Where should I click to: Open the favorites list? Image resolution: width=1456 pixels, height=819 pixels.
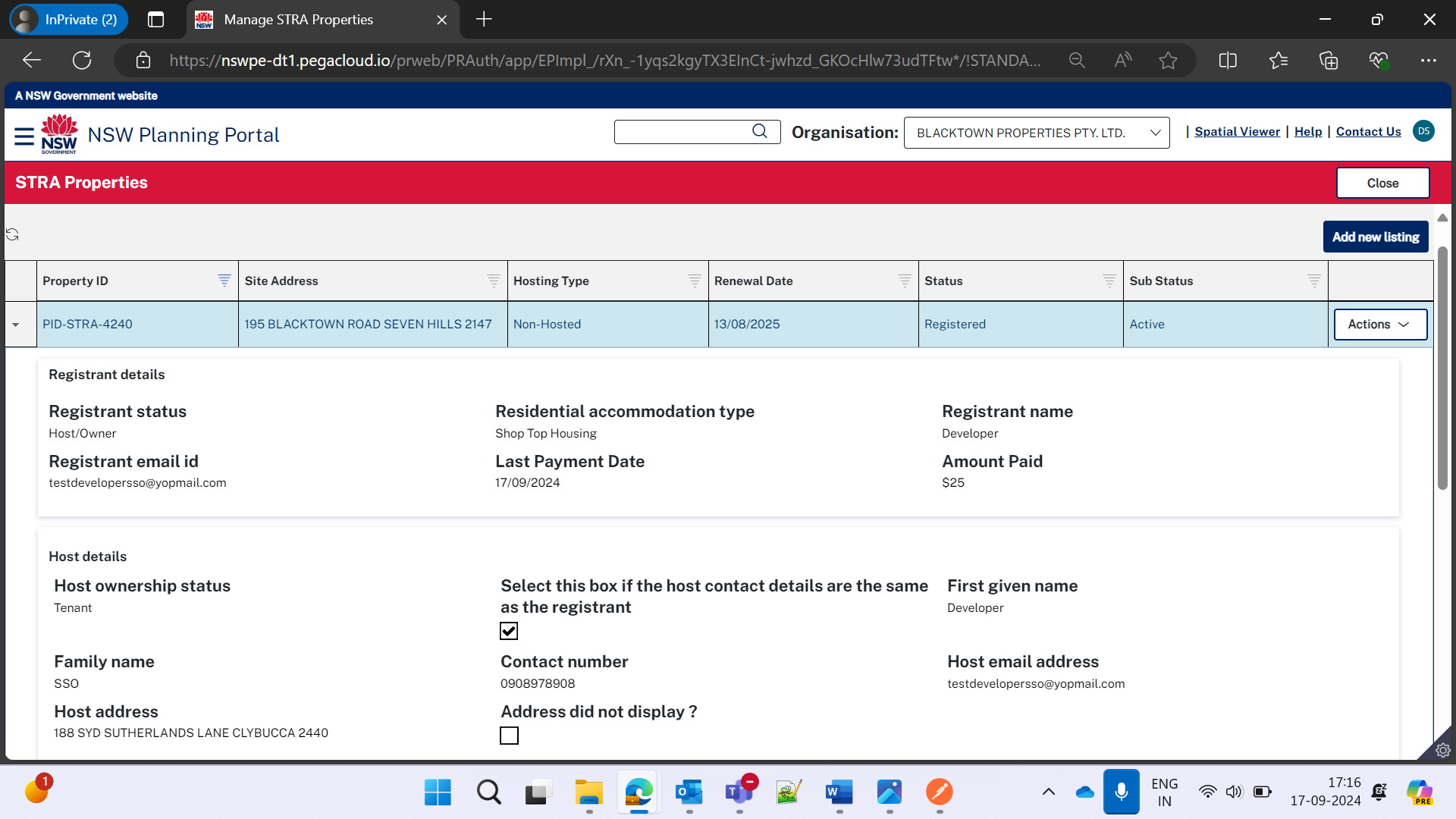point(1279,61)
